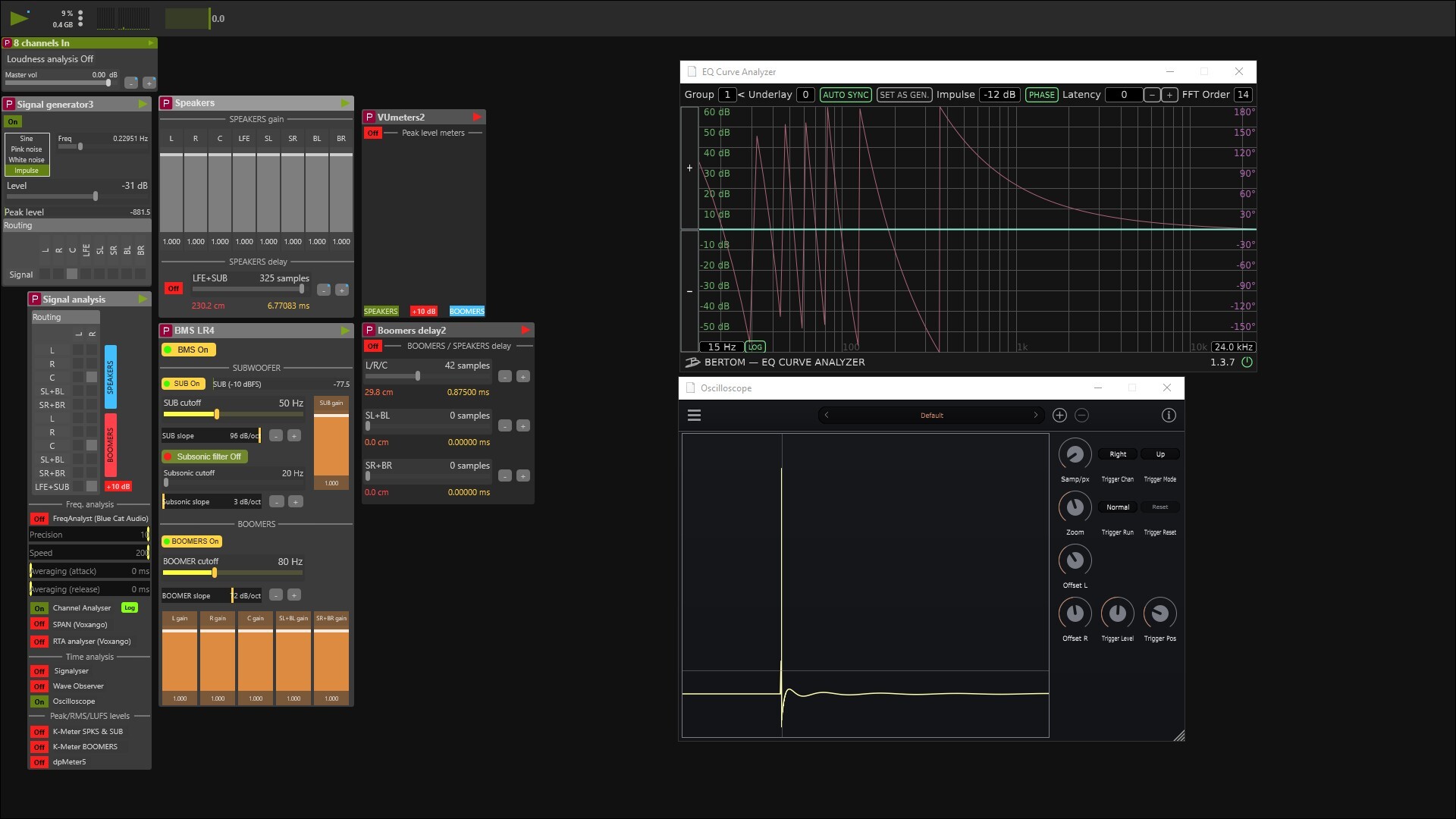The width and height of the screenshot is (1456, 819).
Task: Decrease BOOMER slope with its minus button
Action: 276,595
